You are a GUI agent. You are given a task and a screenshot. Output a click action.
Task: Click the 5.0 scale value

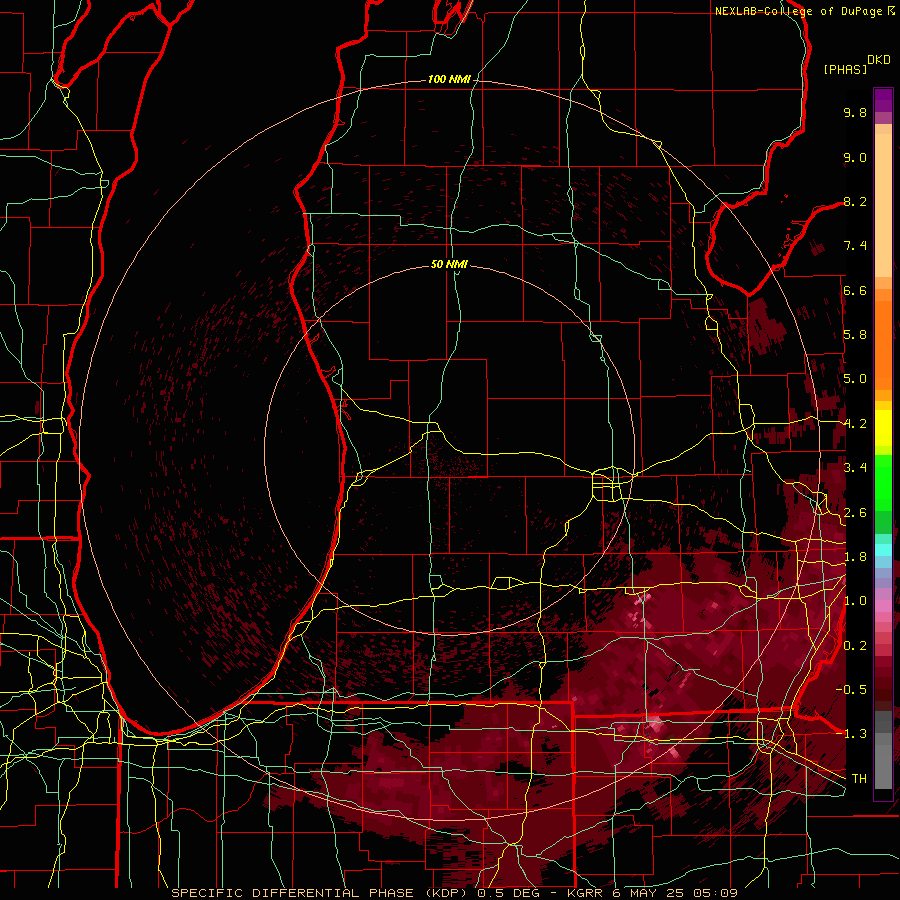[x=855, y=379]
